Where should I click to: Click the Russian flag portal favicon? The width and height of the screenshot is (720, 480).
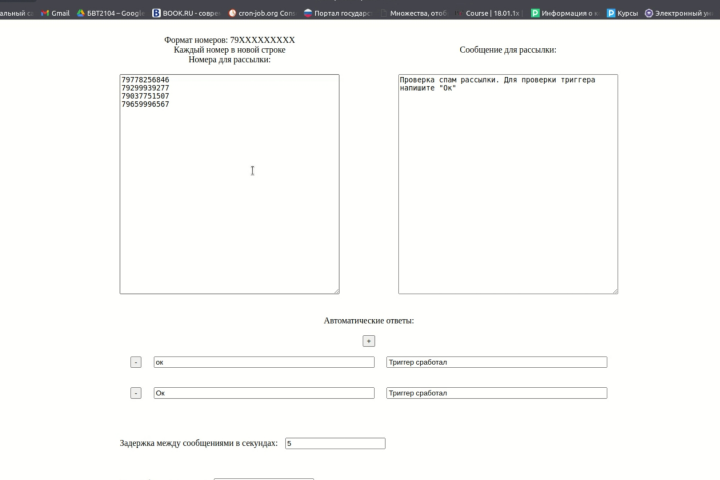click(x=308, y=13)
